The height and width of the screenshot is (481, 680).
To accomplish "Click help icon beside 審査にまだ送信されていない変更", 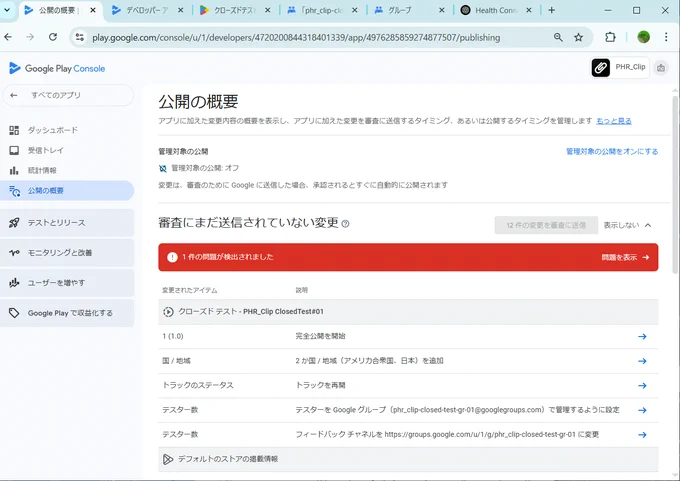I will click(x=345, y=224).
